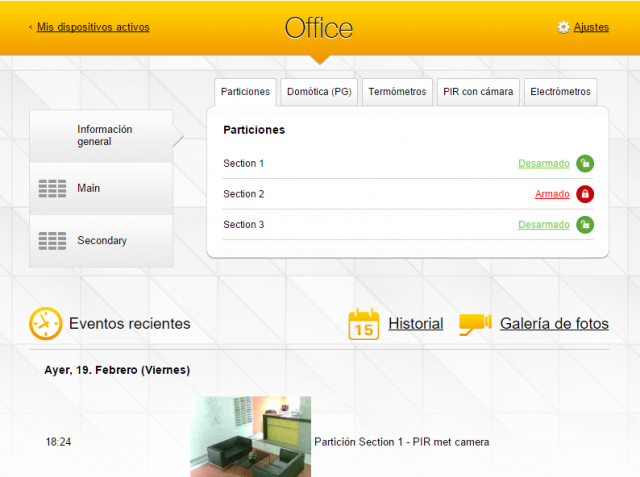This screenshot has height=477, width=640.
Task: Open the PIR camera event thumbnail
Action: click(x=250, y=436)
